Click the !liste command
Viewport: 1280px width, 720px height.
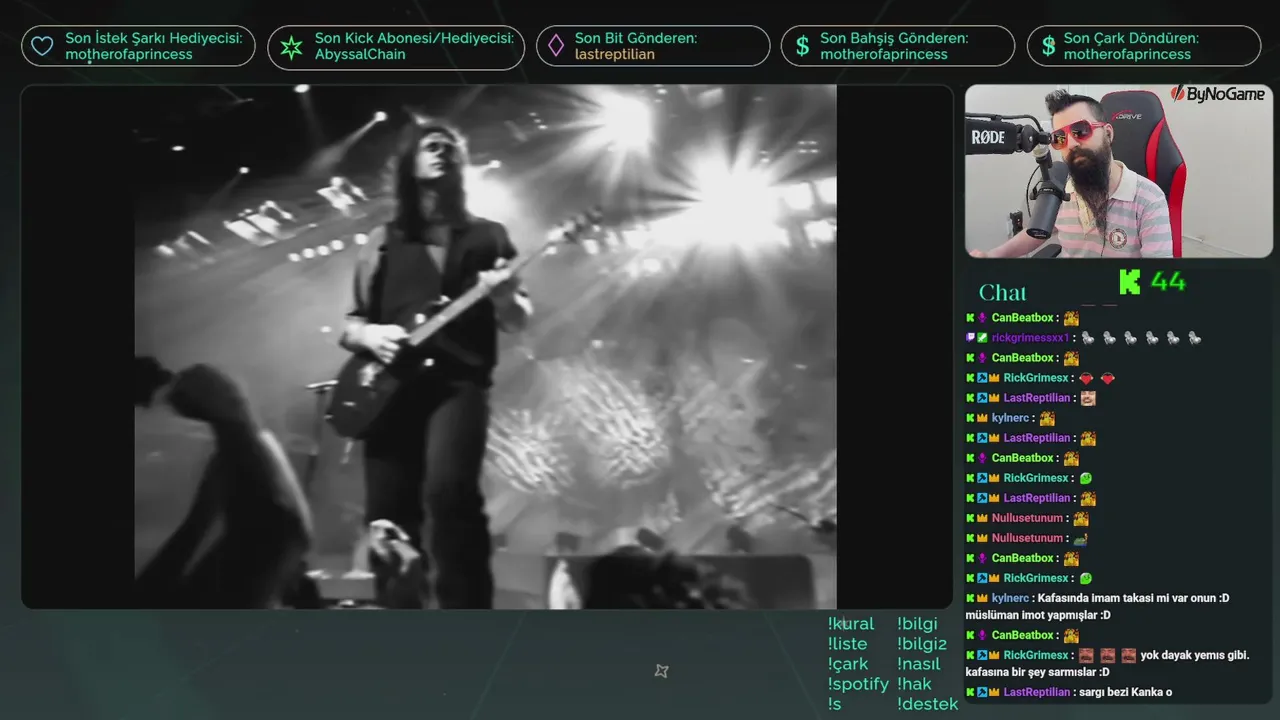[x=847, y=644]
